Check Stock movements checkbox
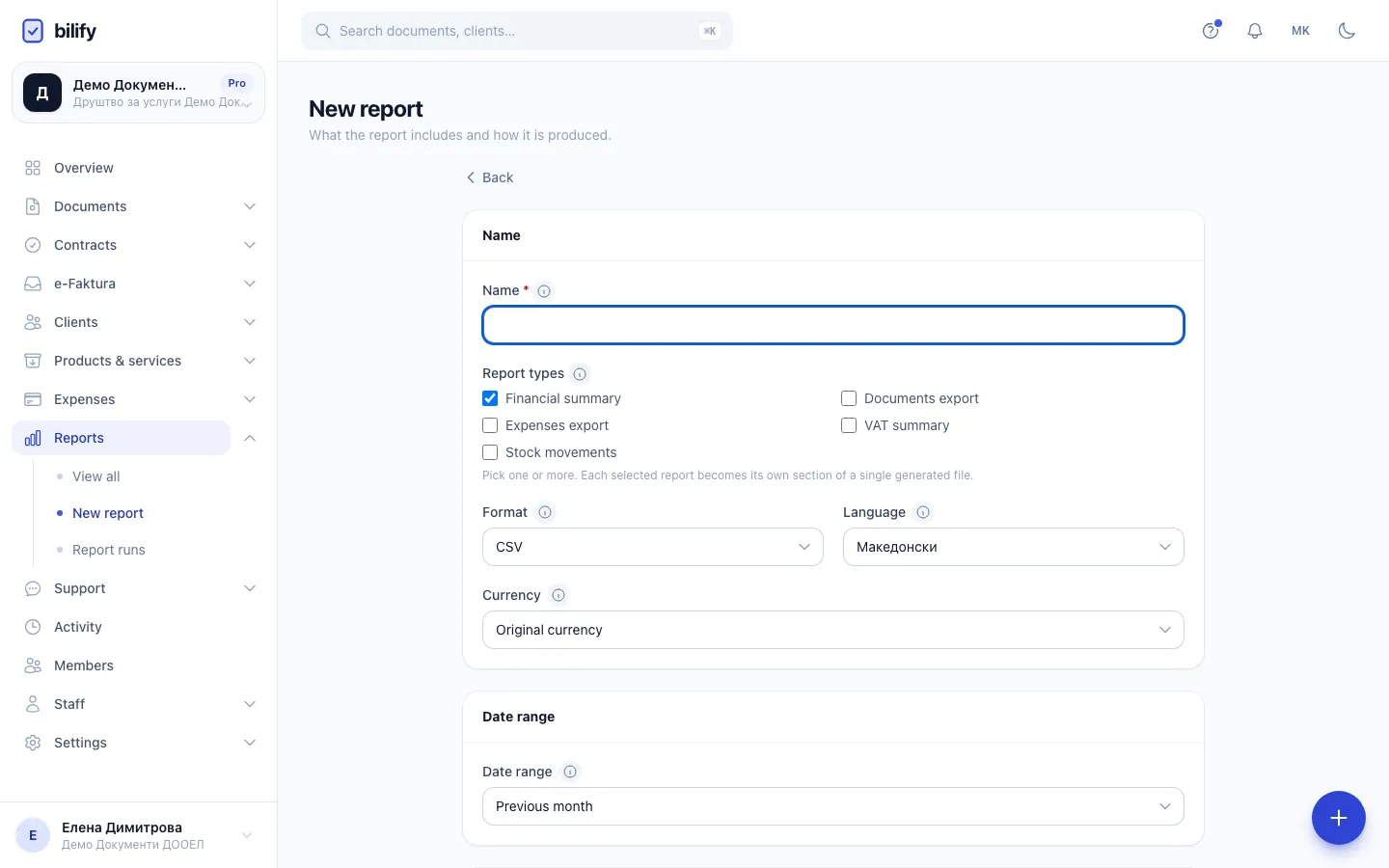 click(x=490, y=452)
